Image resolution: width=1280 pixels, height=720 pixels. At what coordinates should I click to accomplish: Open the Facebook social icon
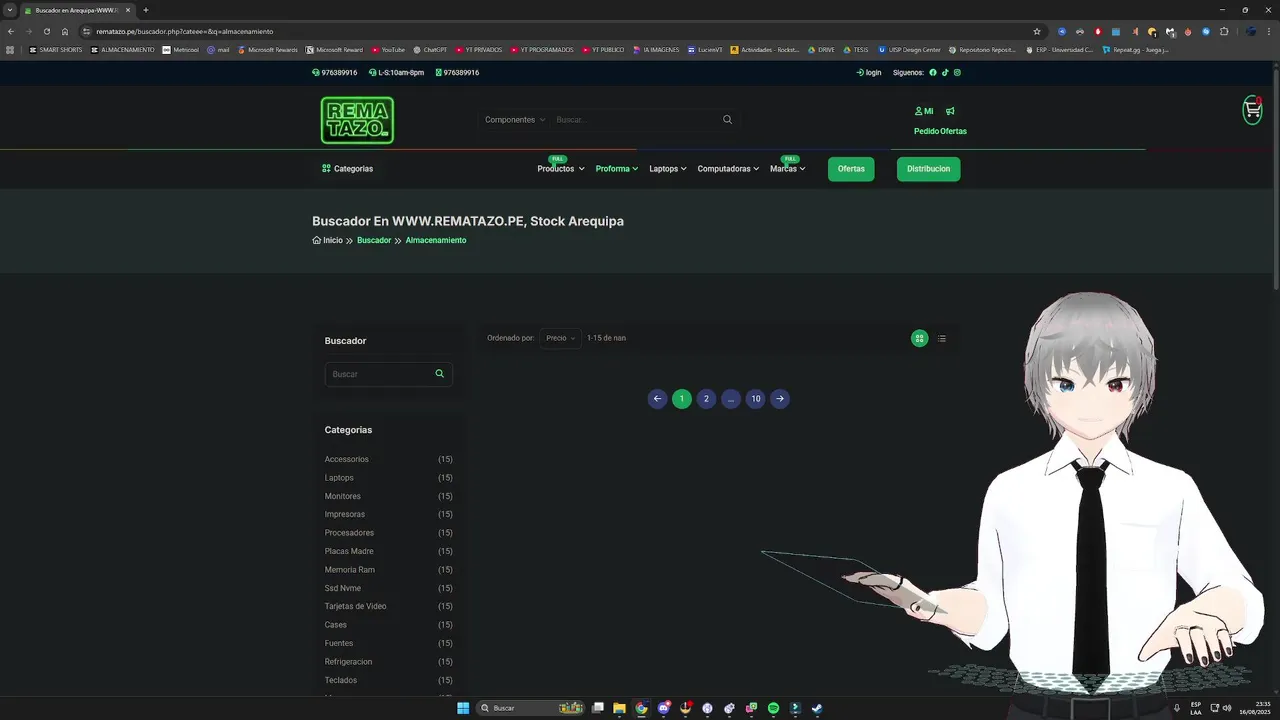coord(933,72)
